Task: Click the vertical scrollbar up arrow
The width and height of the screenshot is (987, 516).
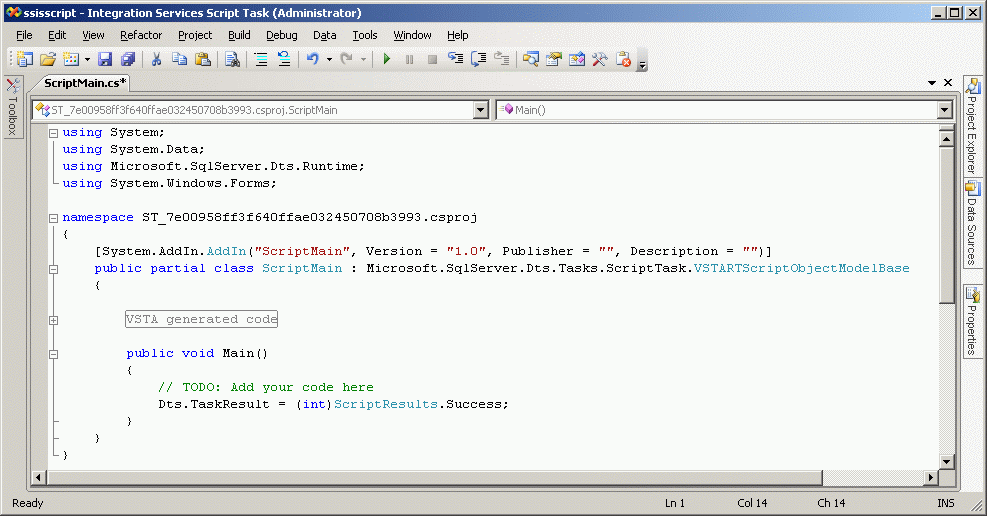Action: coord(946,138)
